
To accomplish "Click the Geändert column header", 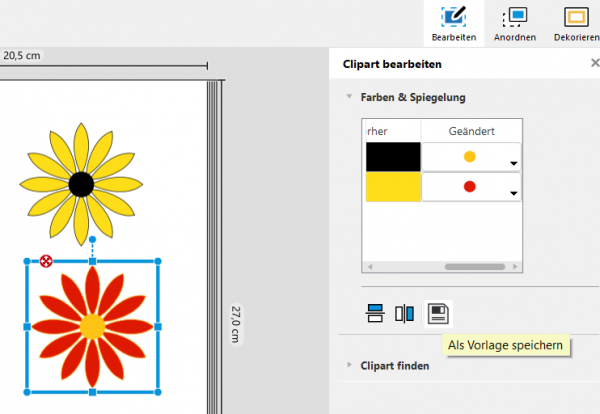I will tap(471, 131).
